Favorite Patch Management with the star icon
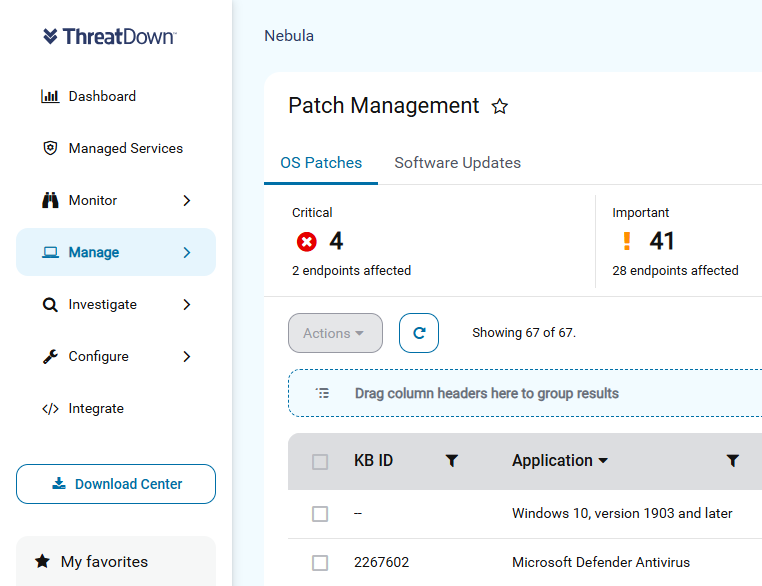762x586 pixels. (500, 106)
